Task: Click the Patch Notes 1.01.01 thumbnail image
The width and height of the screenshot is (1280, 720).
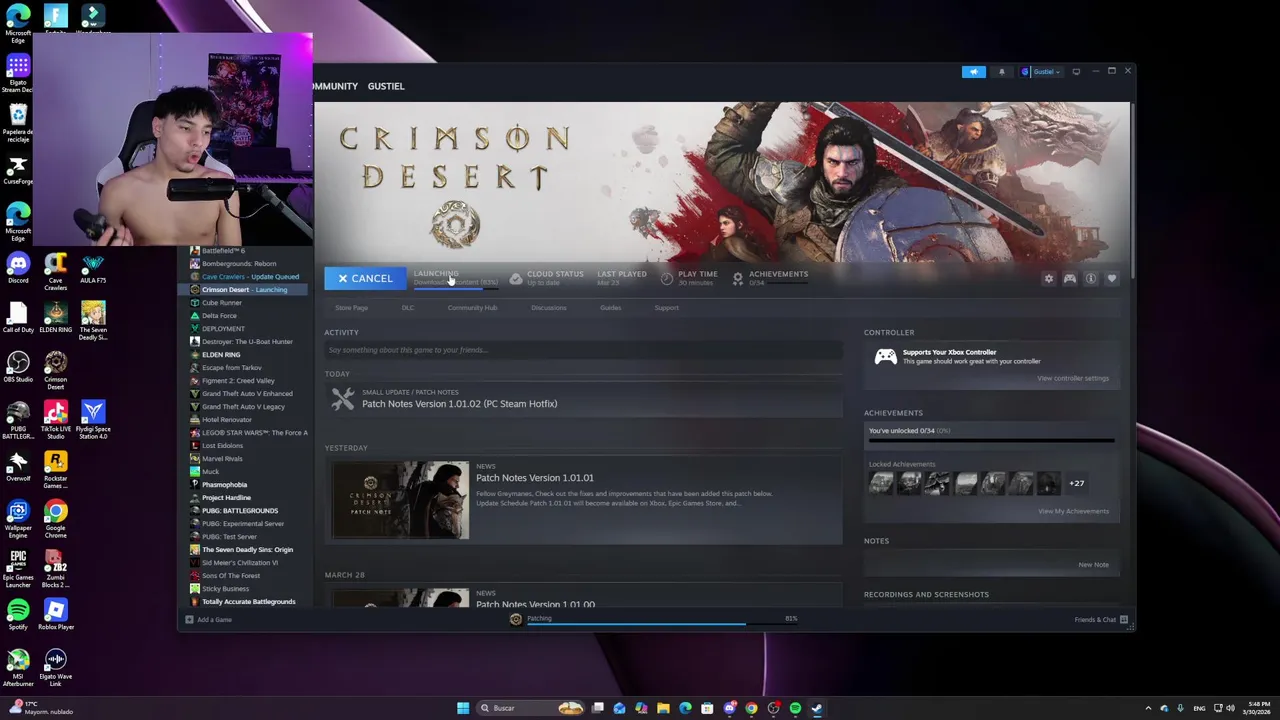Action: coord(400,500)
